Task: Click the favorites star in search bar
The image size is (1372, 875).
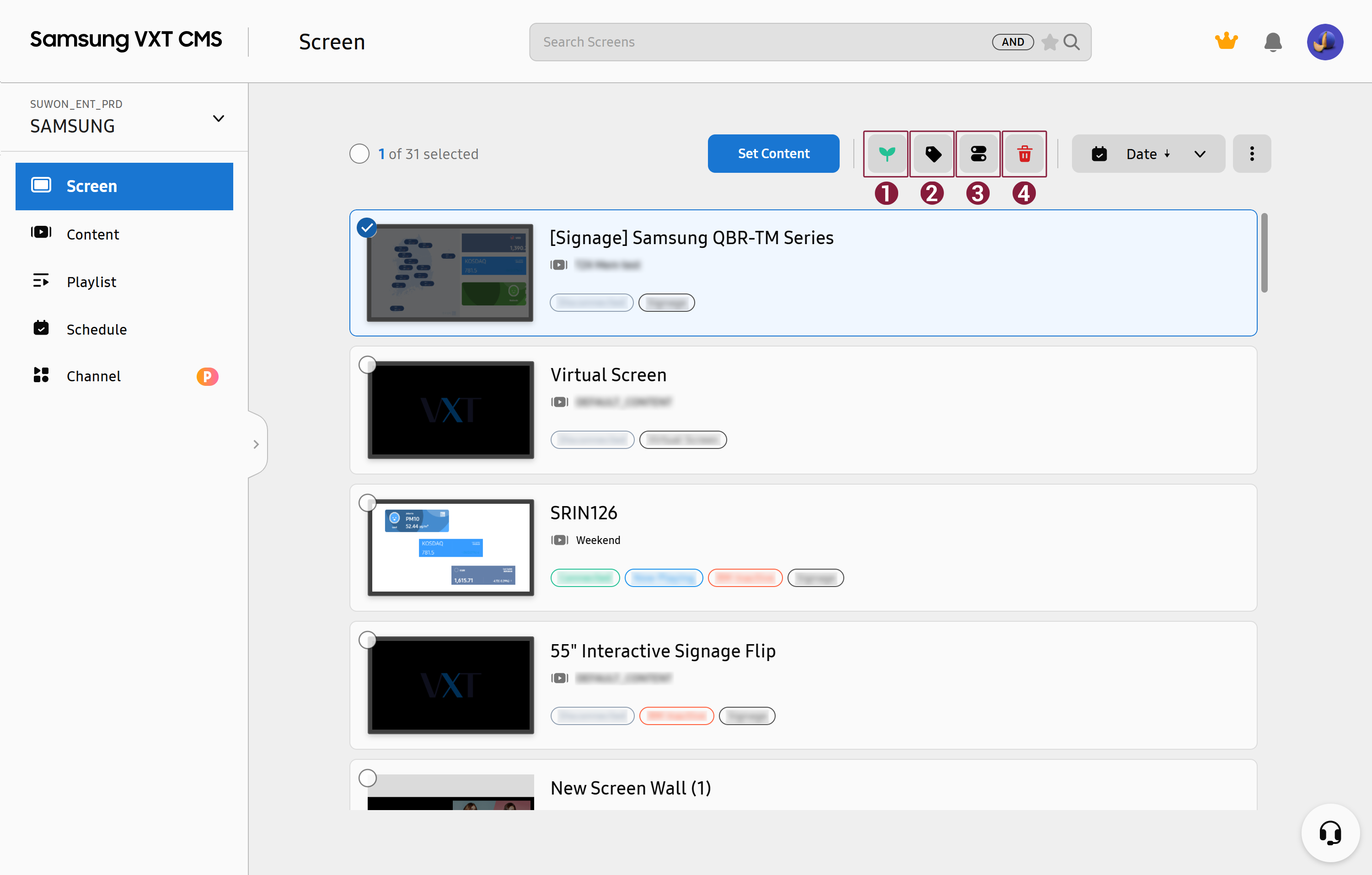Action: (x=1050, y=42)
